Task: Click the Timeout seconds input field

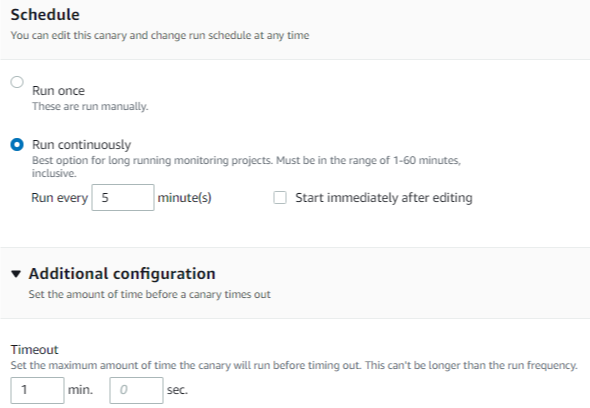Action: click(x=136, y=390)
